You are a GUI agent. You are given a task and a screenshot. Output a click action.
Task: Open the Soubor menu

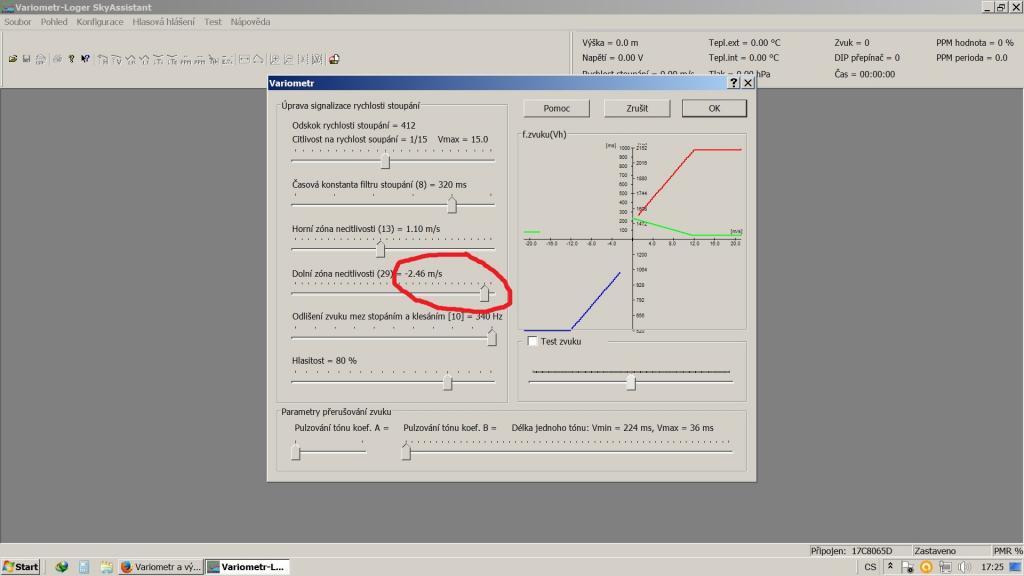tap(18, 21)
